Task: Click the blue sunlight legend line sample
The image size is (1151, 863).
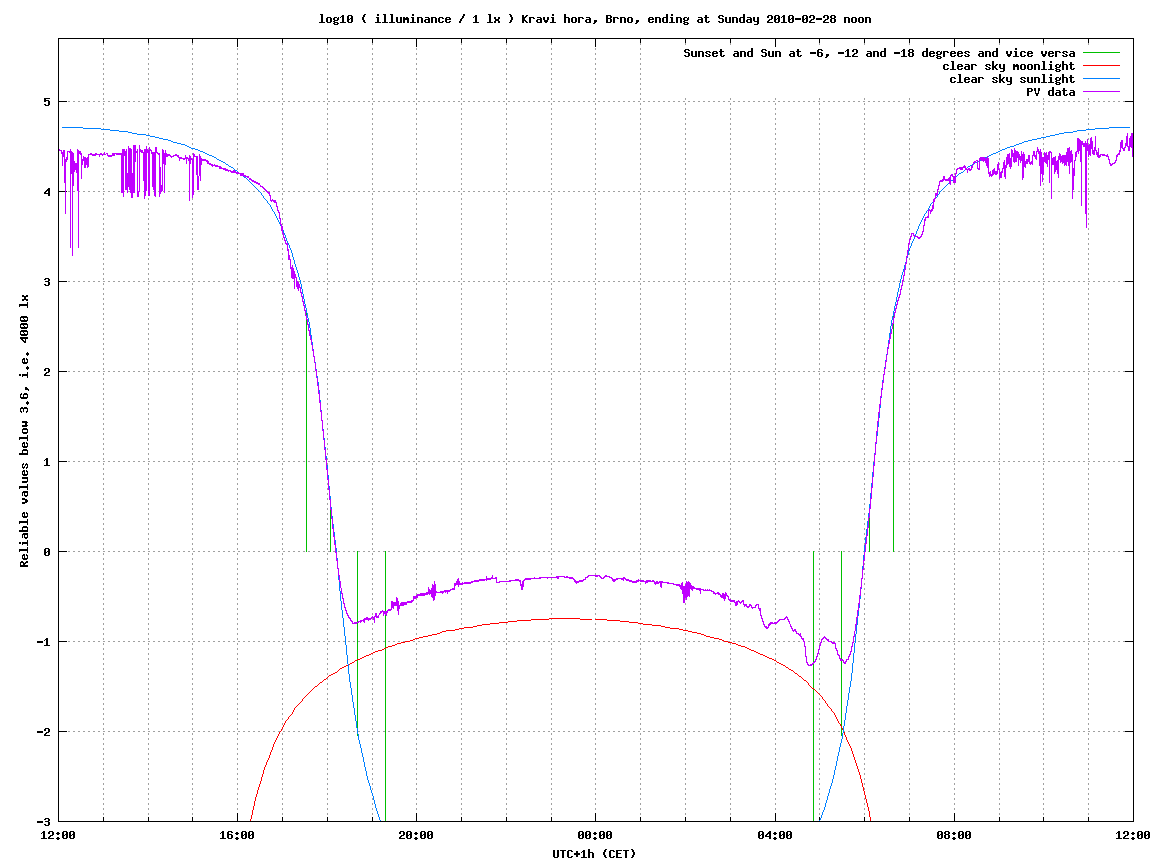Action: [1101, 79]
